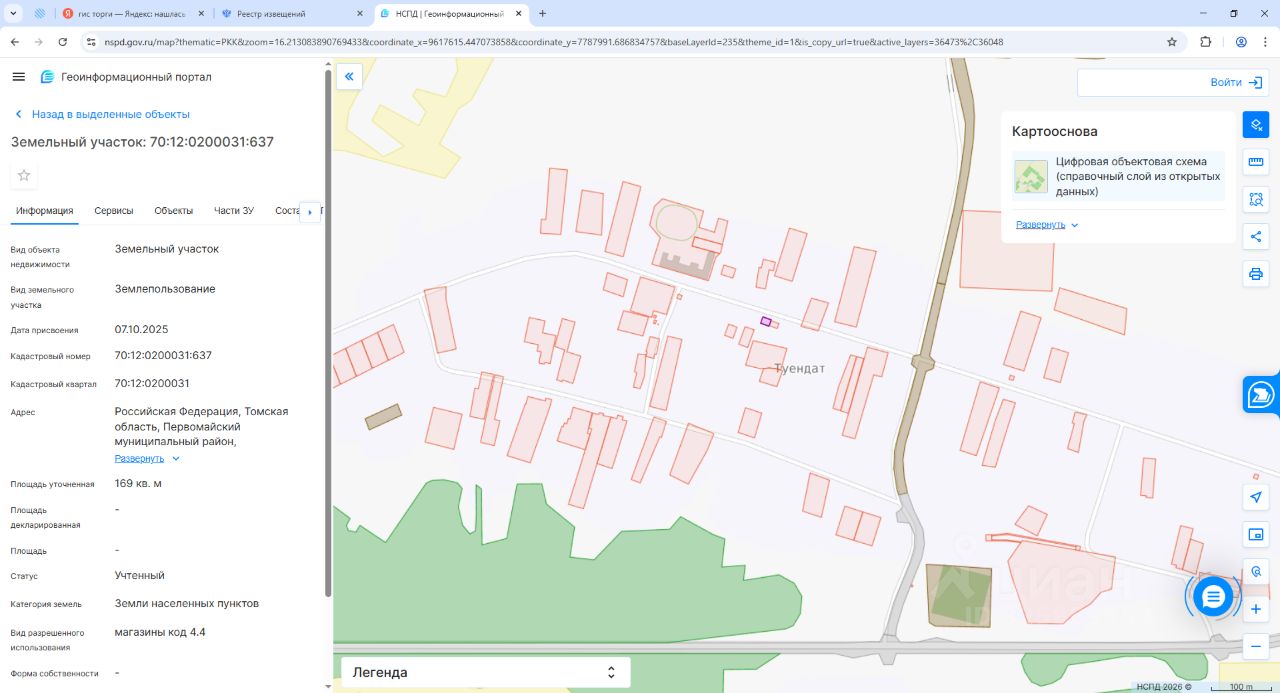Select the Цифровая объектовая схема basemap
1280x693 pixels.
pyautogui.click(x=1119, y=176)
